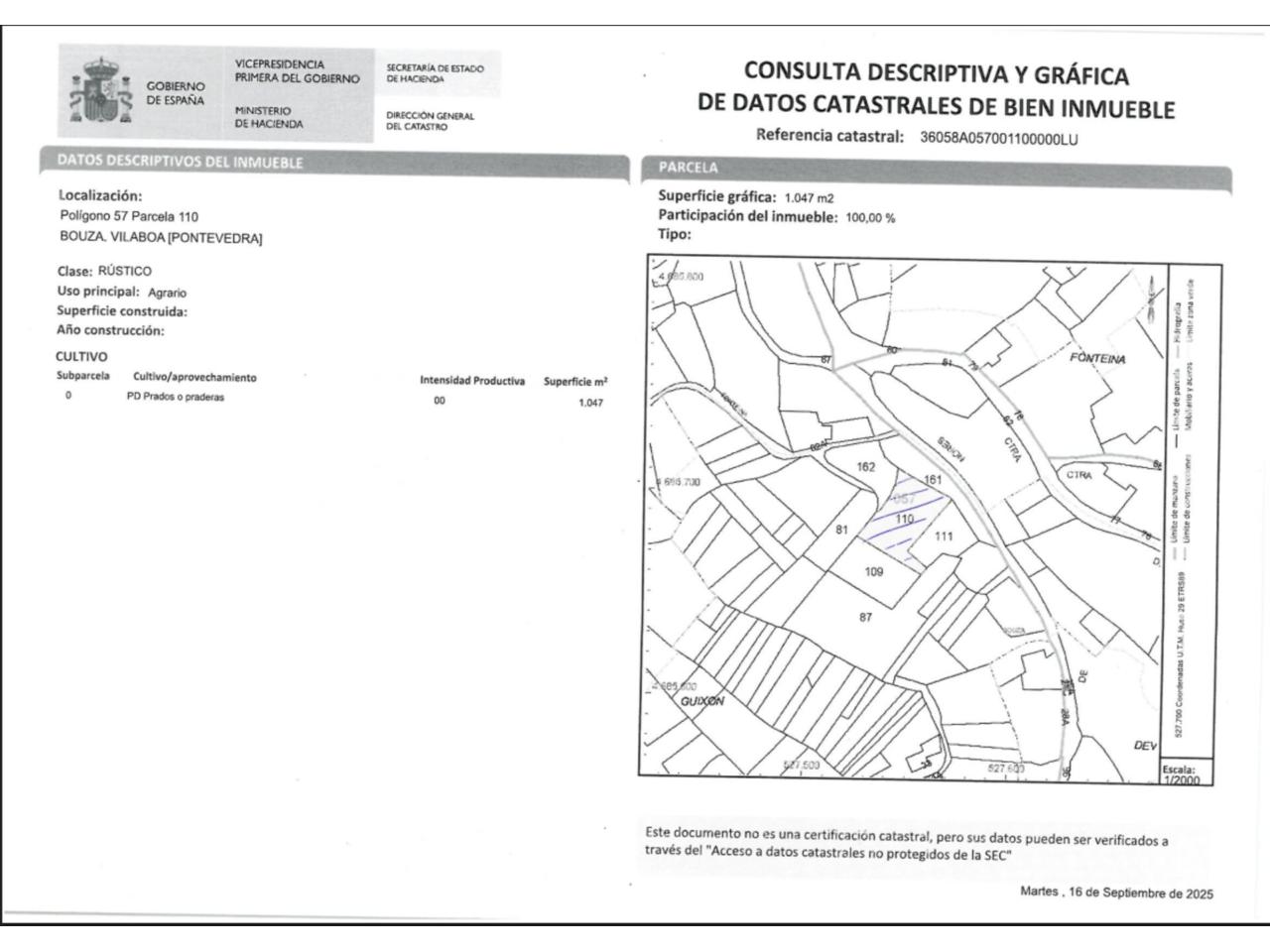Click parcel 111 on the cadastral map
1270x952 pixels.
tap(943, 536)
